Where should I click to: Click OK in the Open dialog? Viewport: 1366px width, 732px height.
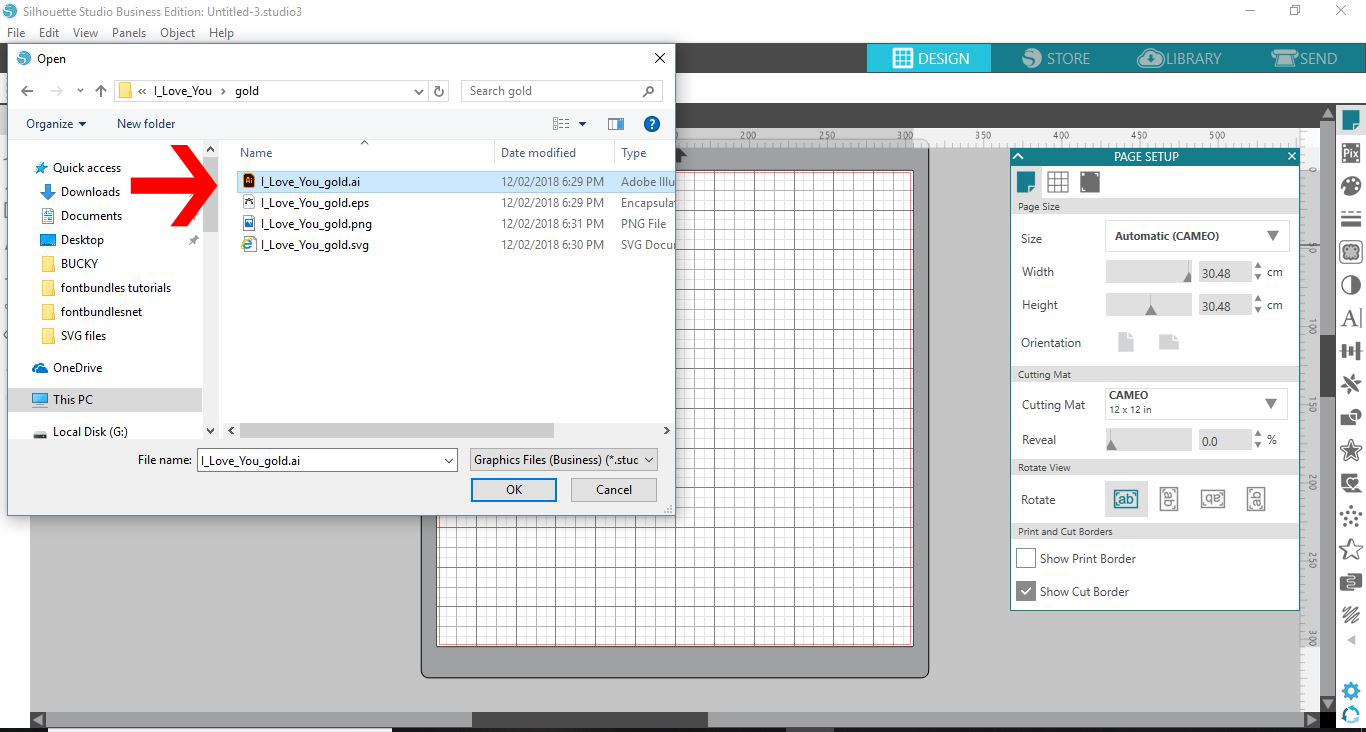click(x=514, y=490)
